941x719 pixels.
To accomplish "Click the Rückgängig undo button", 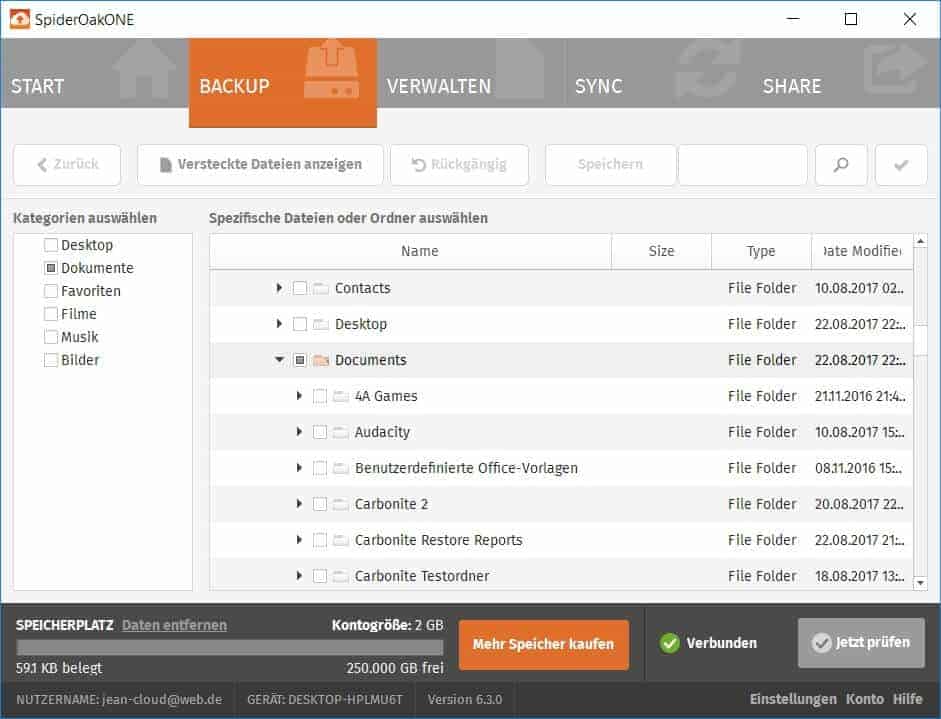I will pos(460,164).
